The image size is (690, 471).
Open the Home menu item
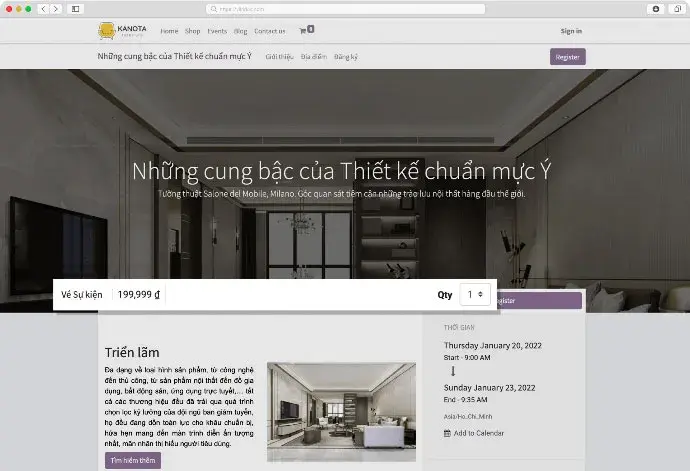click(x=169, y=31)
